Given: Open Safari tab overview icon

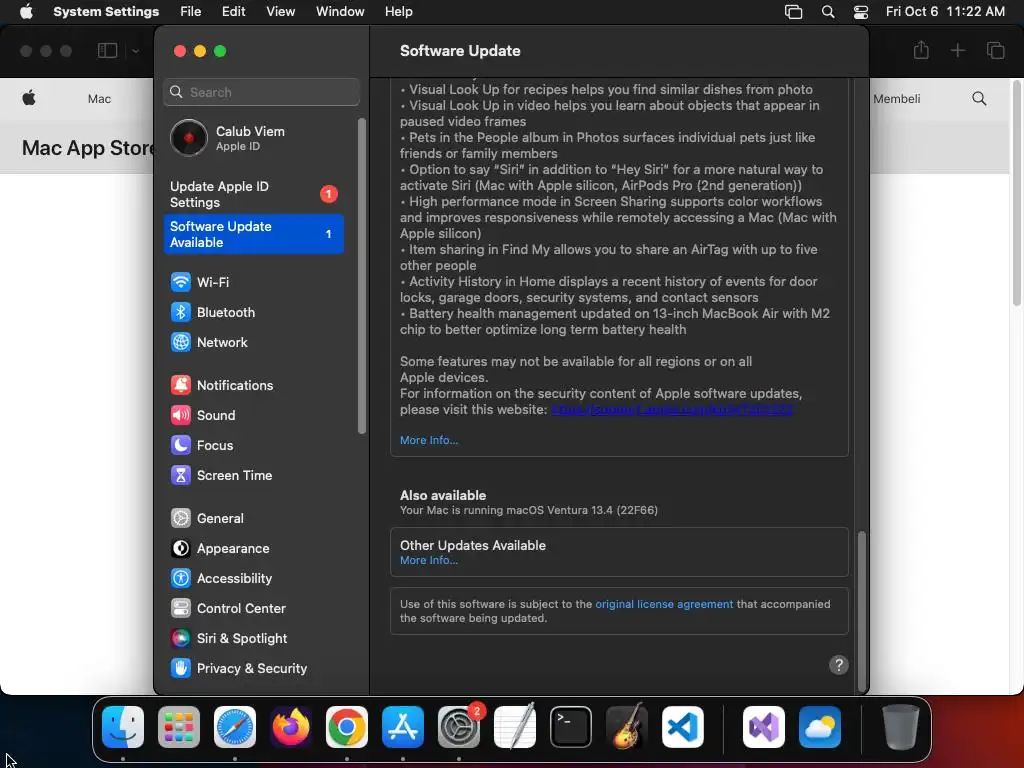Looking at the screenshot, I should (995, 50).
